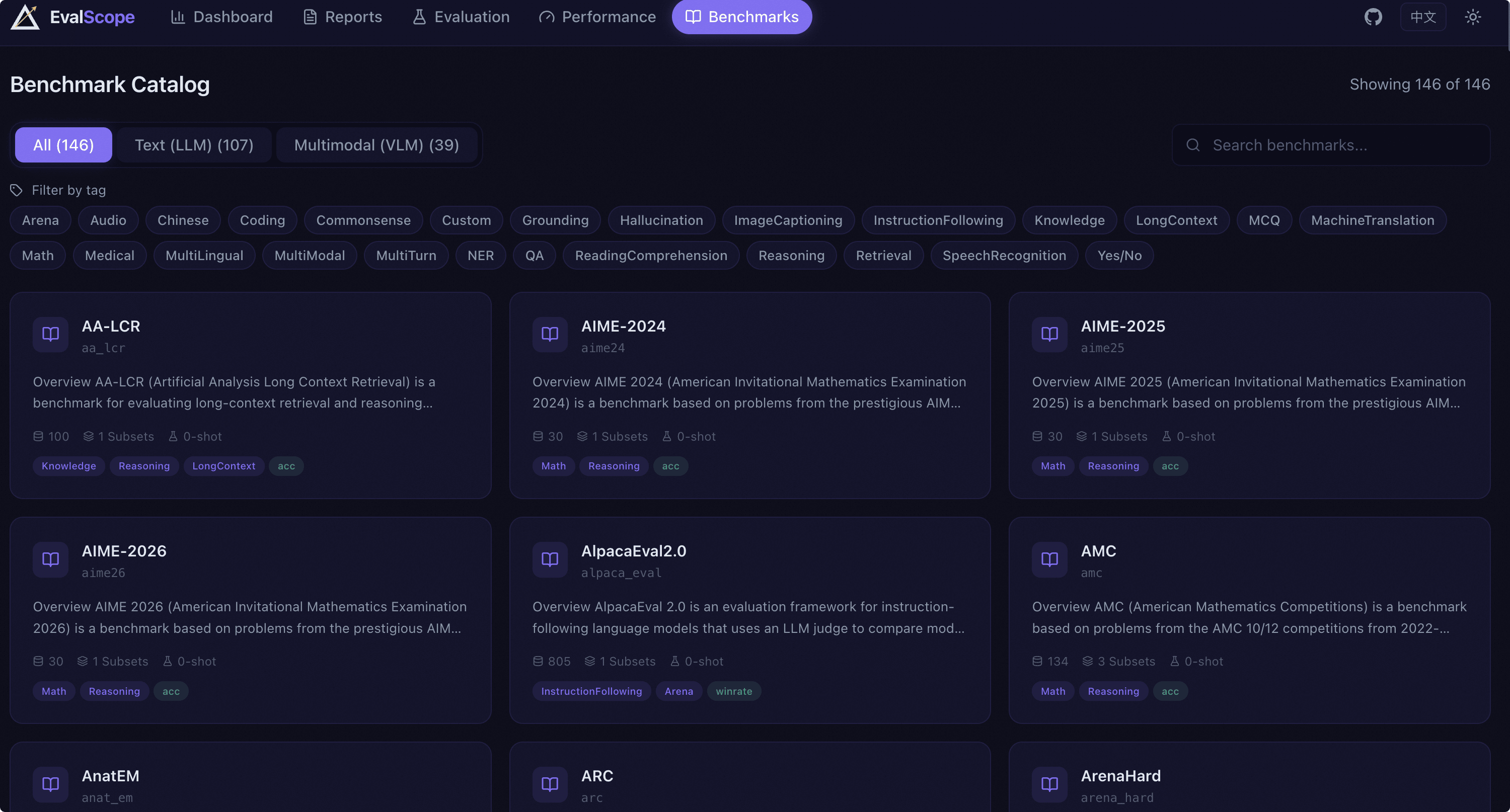
Task: Filter by SpeechRecognition tag
Action: coord(1005,256)
